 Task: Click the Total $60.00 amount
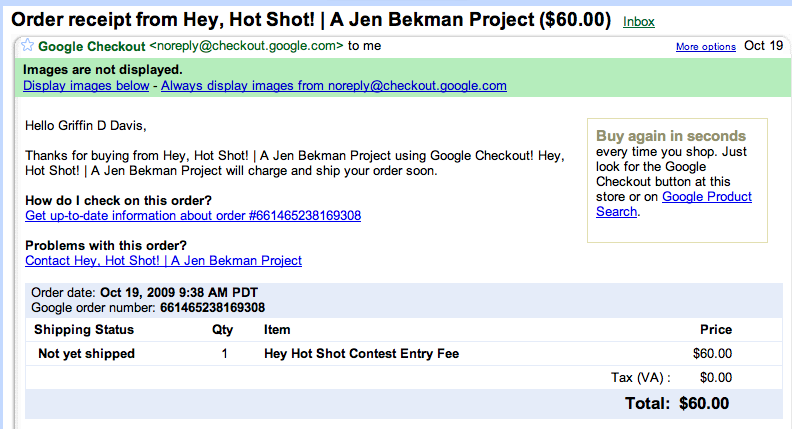click(704, 404)
